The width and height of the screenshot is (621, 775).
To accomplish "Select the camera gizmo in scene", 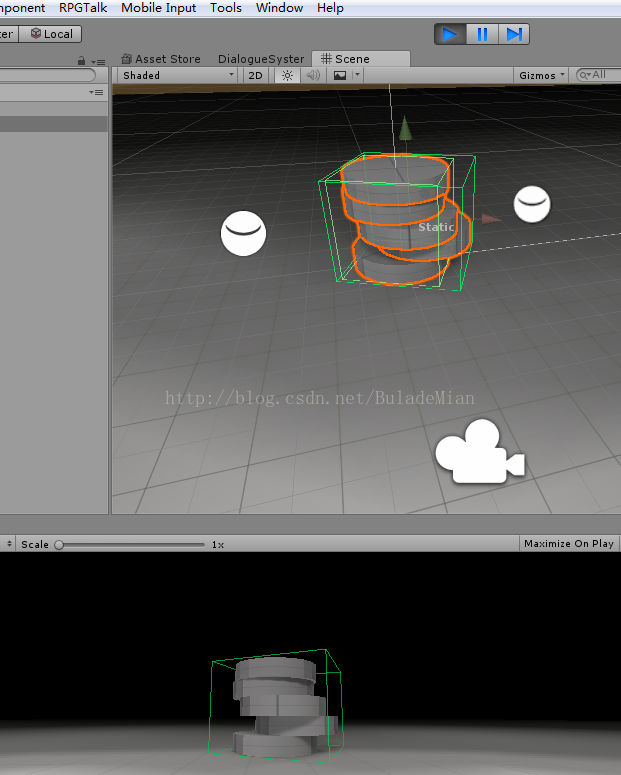I will tap(480, 452).
